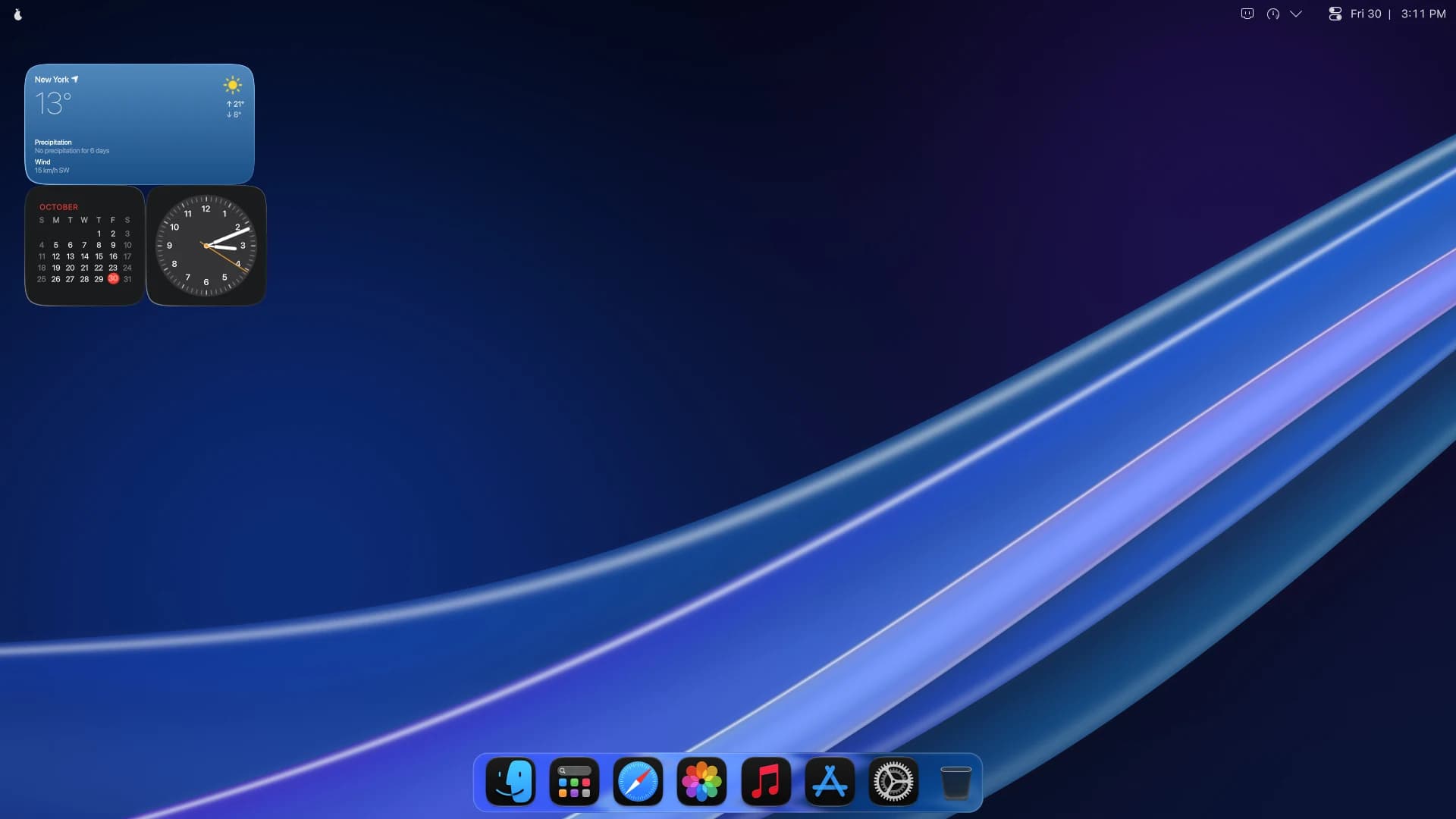This screenshot has width=1456, height=819.
Task: Select day 22 in calendar widget
Action: coord(99,268)
